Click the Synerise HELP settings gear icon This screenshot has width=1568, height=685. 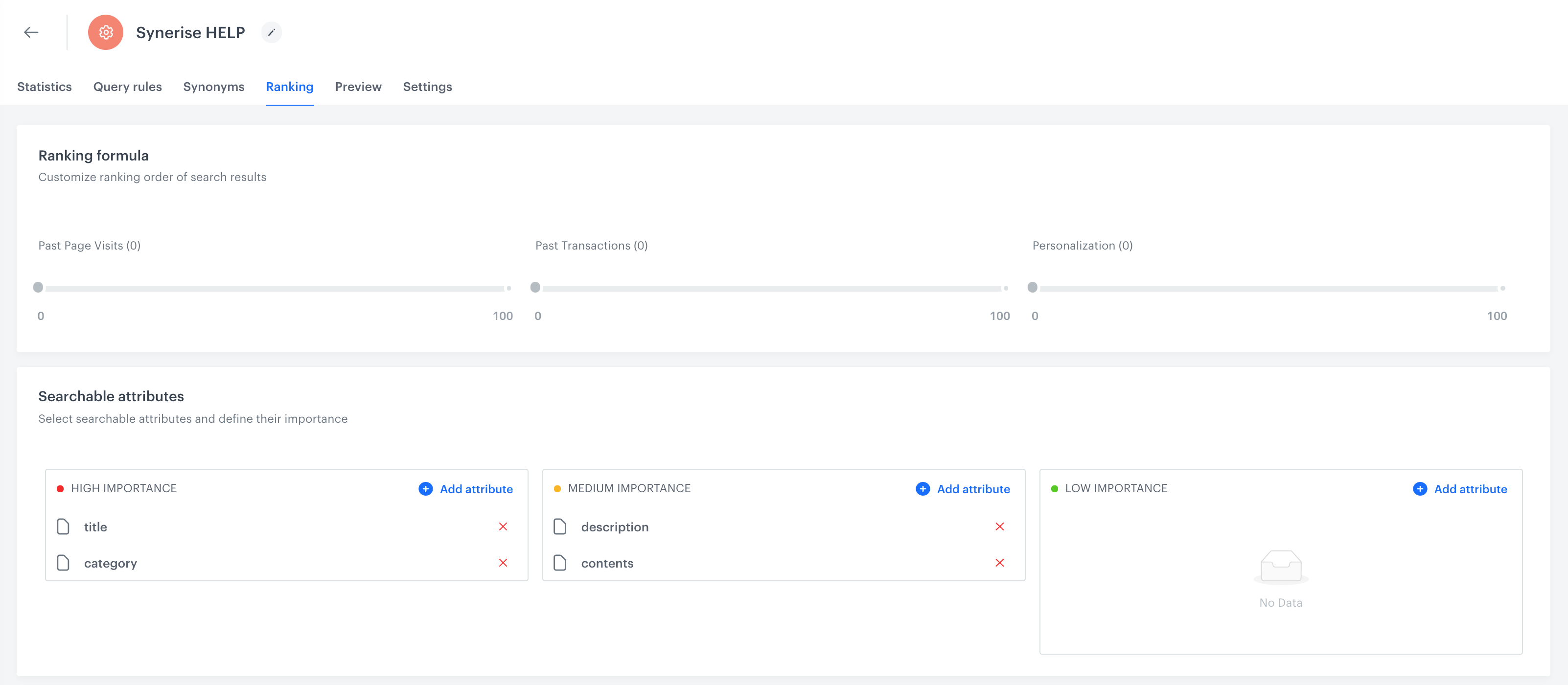105,32
